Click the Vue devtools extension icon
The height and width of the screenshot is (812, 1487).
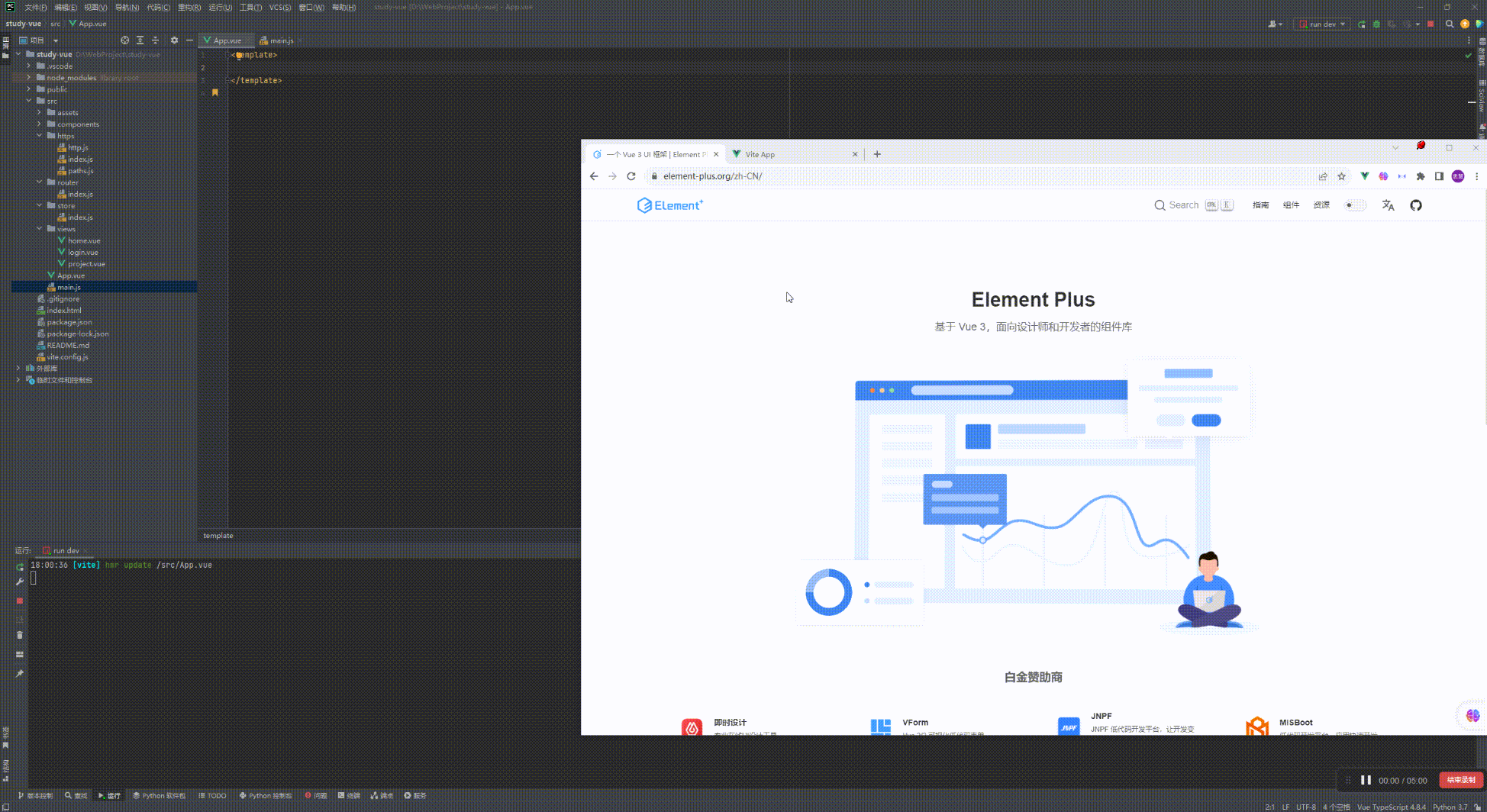1365,176
